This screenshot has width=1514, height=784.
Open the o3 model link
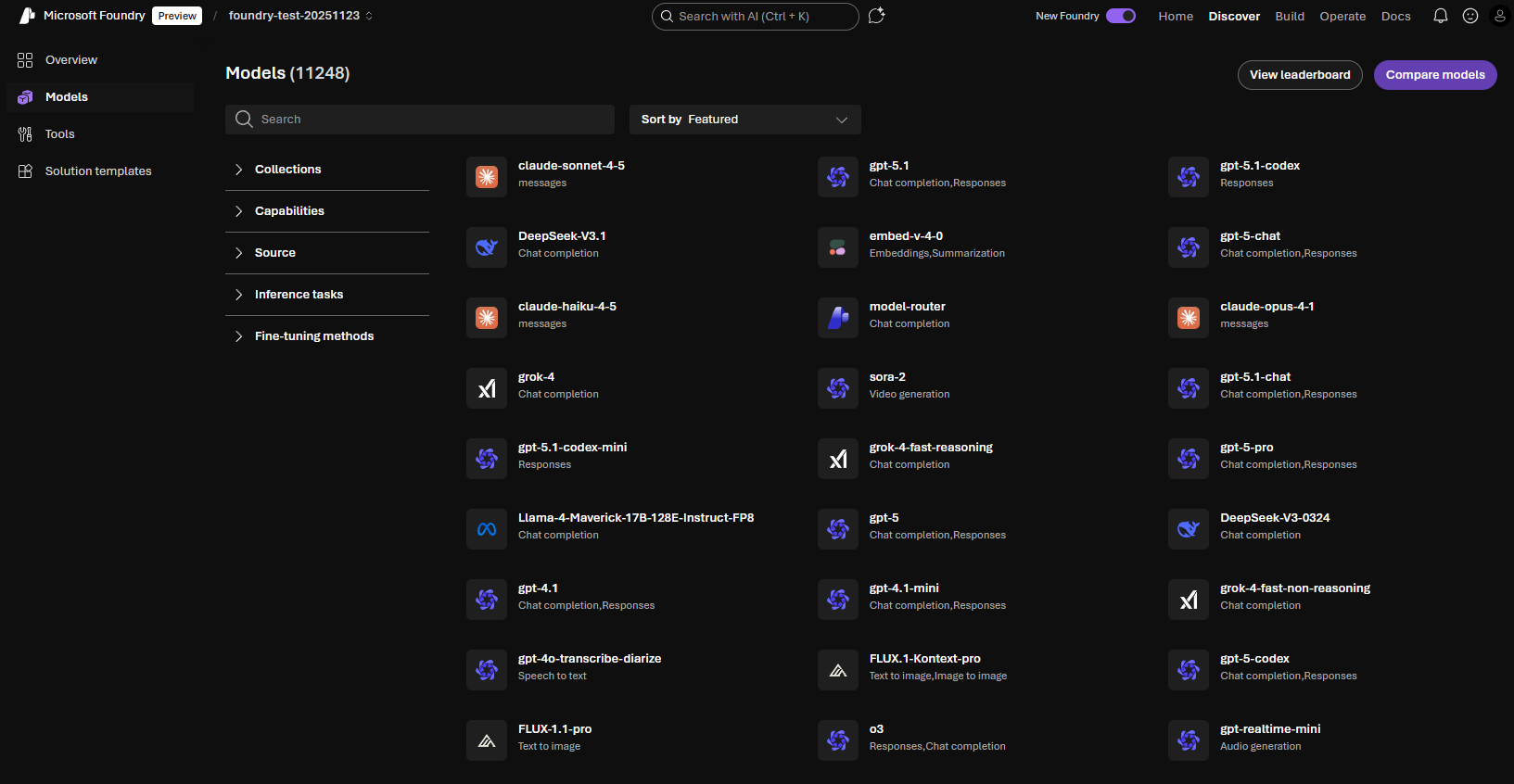click(876, 729)
